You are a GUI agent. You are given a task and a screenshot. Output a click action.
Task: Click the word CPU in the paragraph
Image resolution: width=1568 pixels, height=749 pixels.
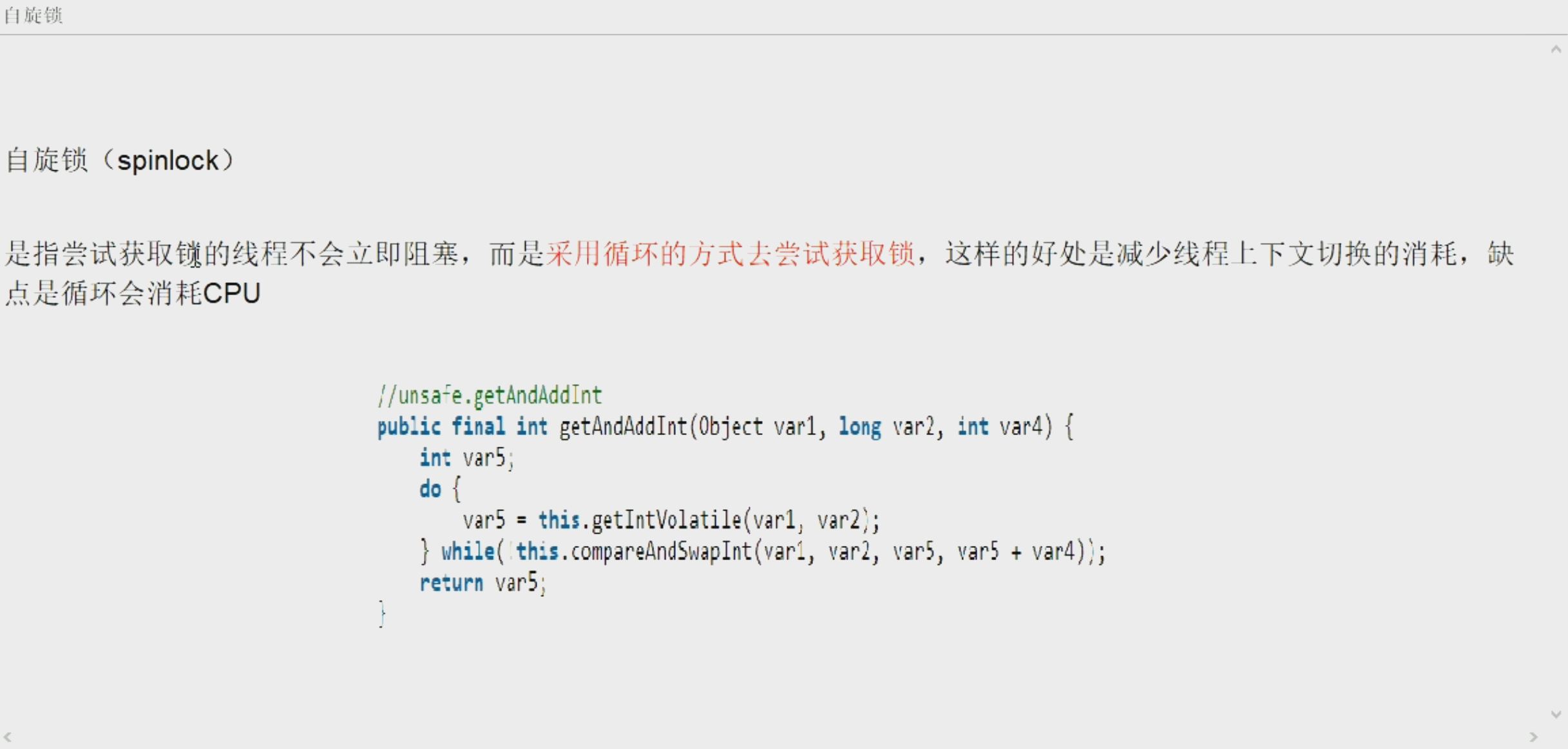232,293
